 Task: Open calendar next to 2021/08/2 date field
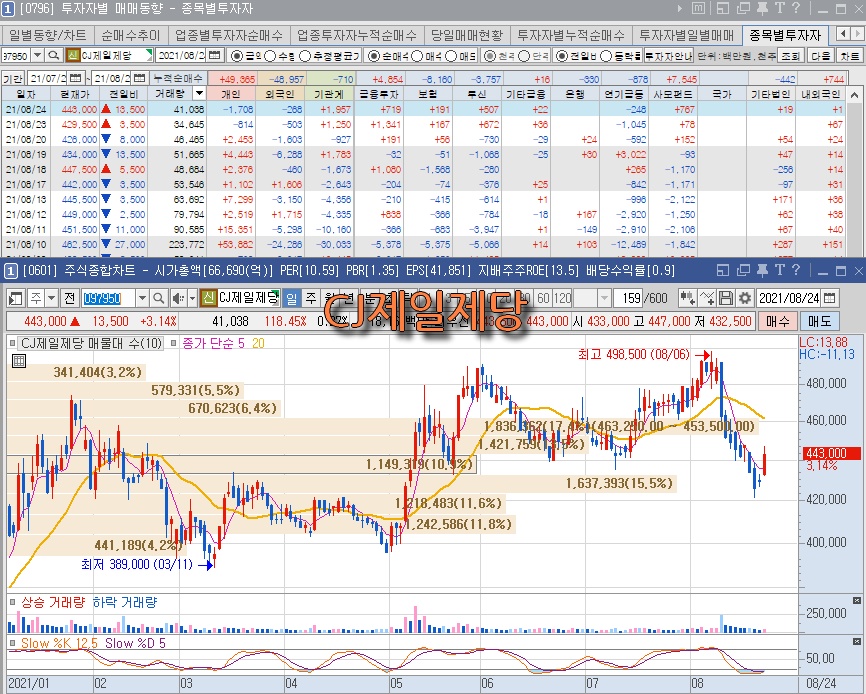215,55
